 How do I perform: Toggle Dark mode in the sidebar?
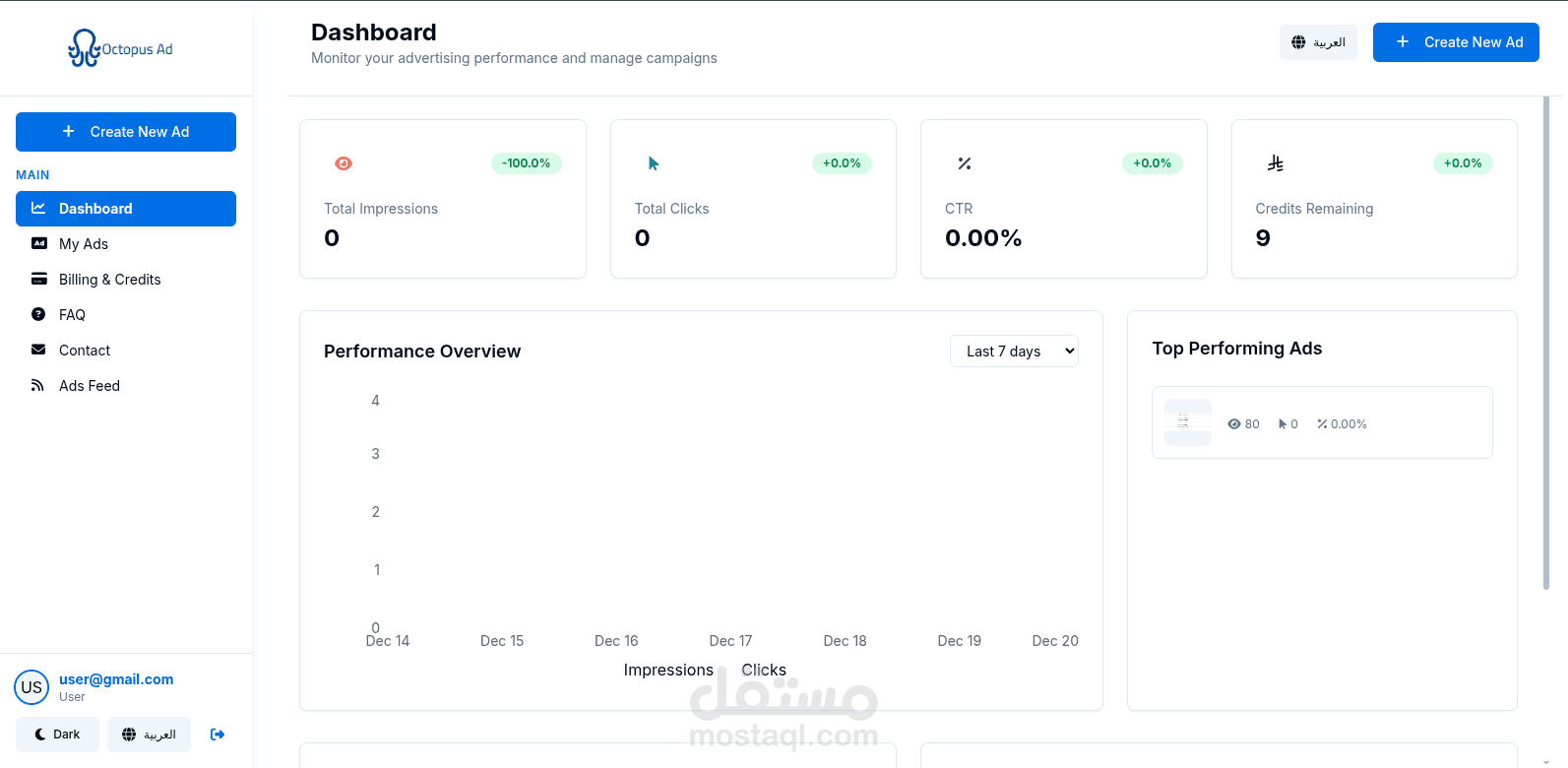pyautogui.click(x=57, y=735)
